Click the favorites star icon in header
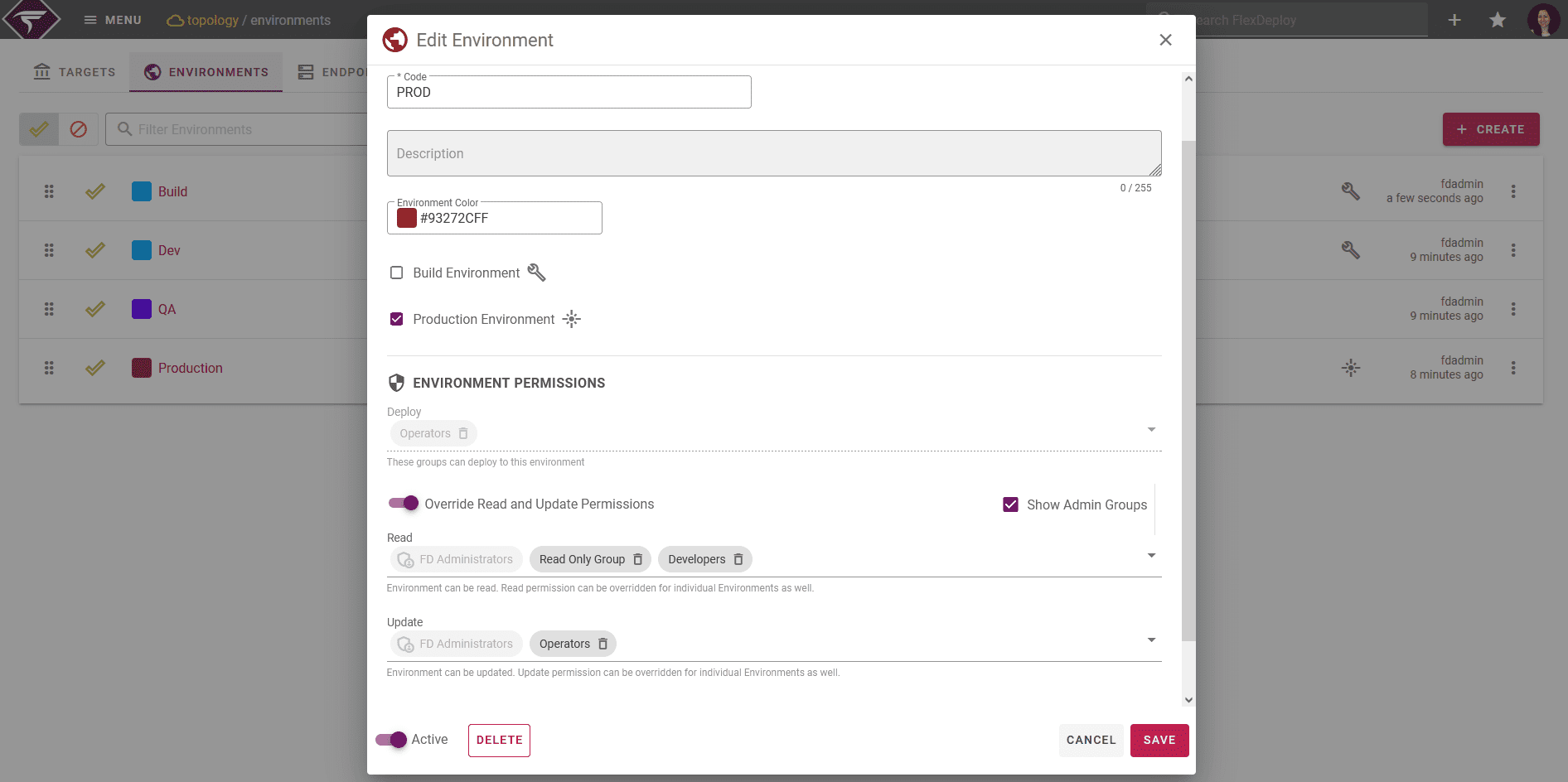The image size is (1568, 782). tap(1498, 20)
